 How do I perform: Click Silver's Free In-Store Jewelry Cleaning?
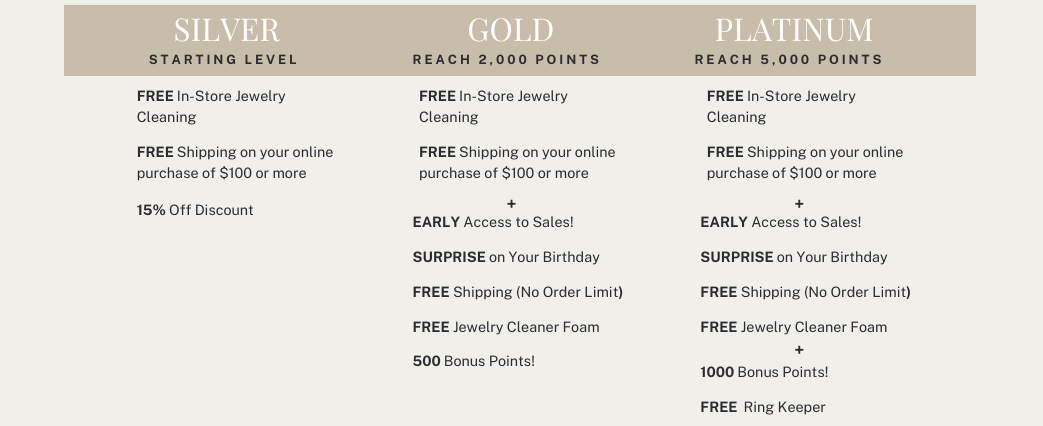click(211, 106)
